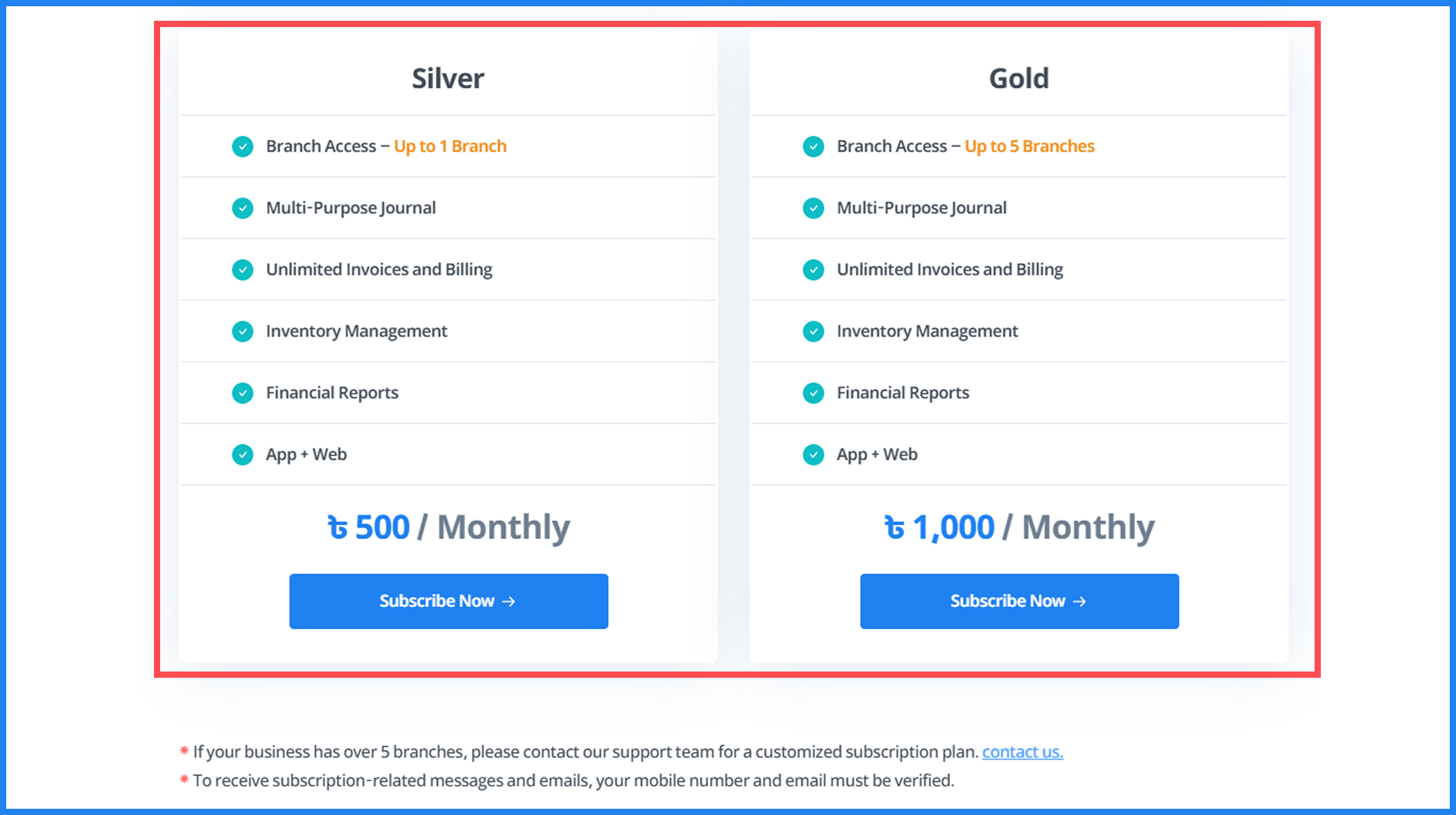Click Silver Inventory Management check icon
1456x815 pixels.
point(243,332)
